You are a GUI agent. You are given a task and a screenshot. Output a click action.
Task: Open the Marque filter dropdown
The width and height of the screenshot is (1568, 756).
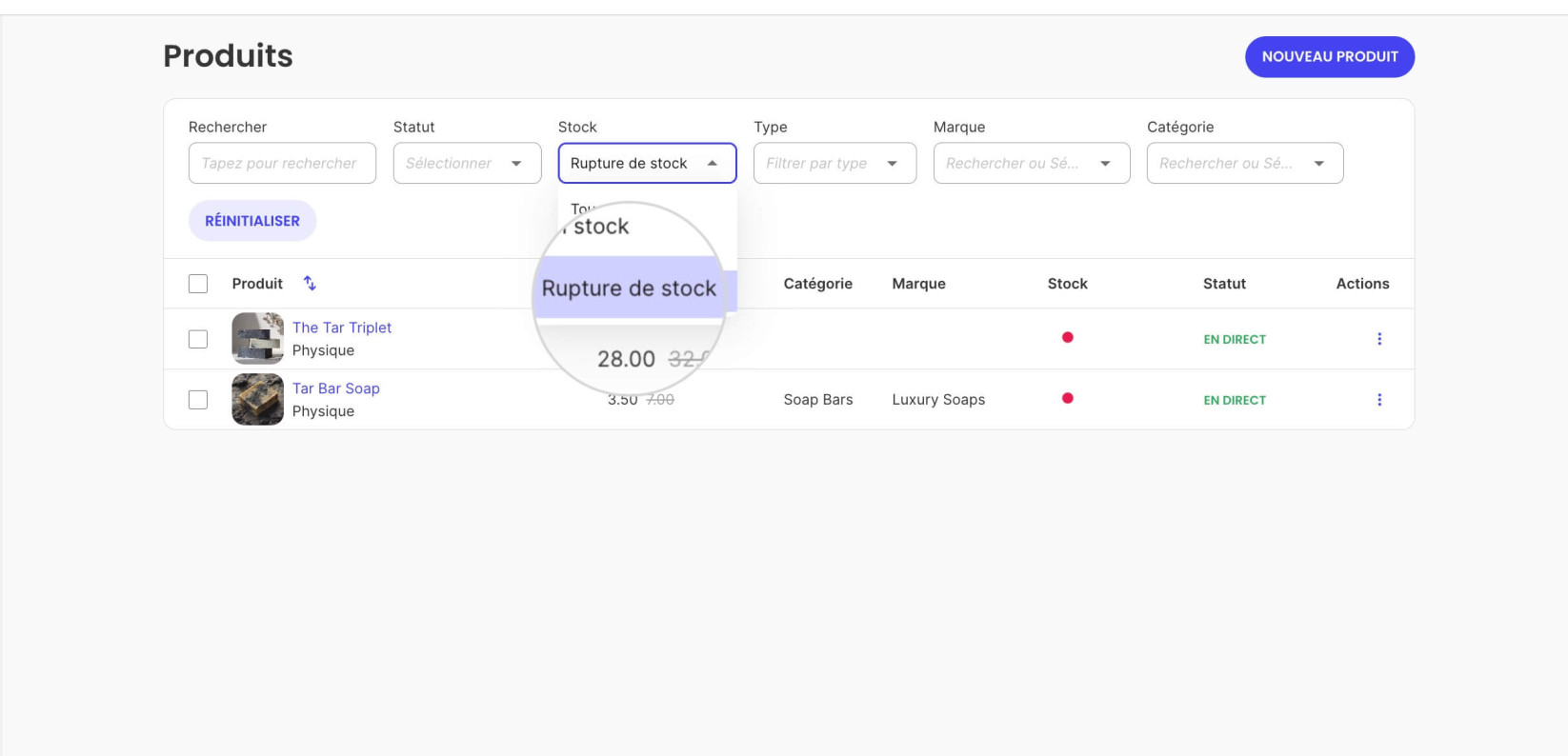click(x=1032, y=163)
